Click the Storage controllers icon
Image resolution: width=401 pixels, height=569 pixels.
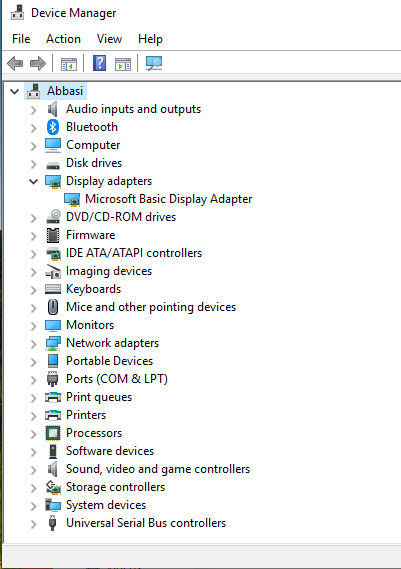(x=53, y=487)
